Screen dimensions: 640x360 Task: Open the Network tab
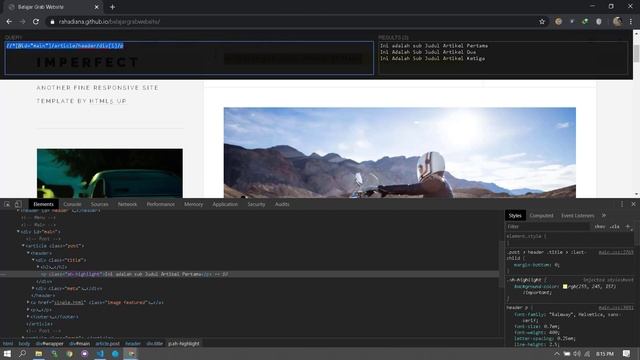pyautogui.click(x=127, y=204)
